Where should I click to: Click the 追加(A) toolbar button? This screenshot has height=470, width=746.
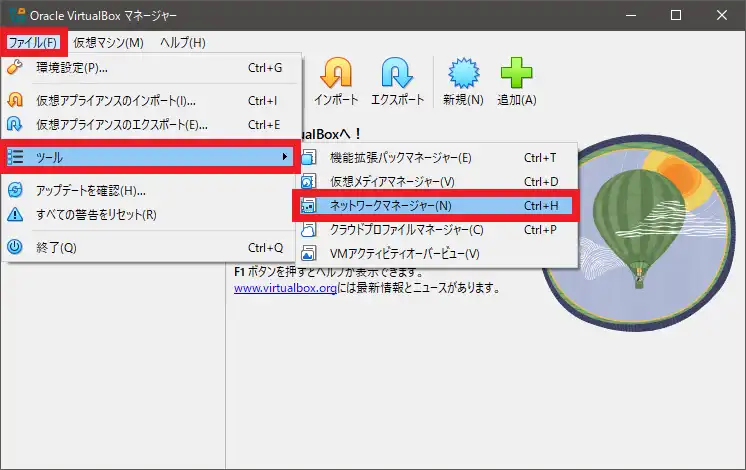pos(517,82)
